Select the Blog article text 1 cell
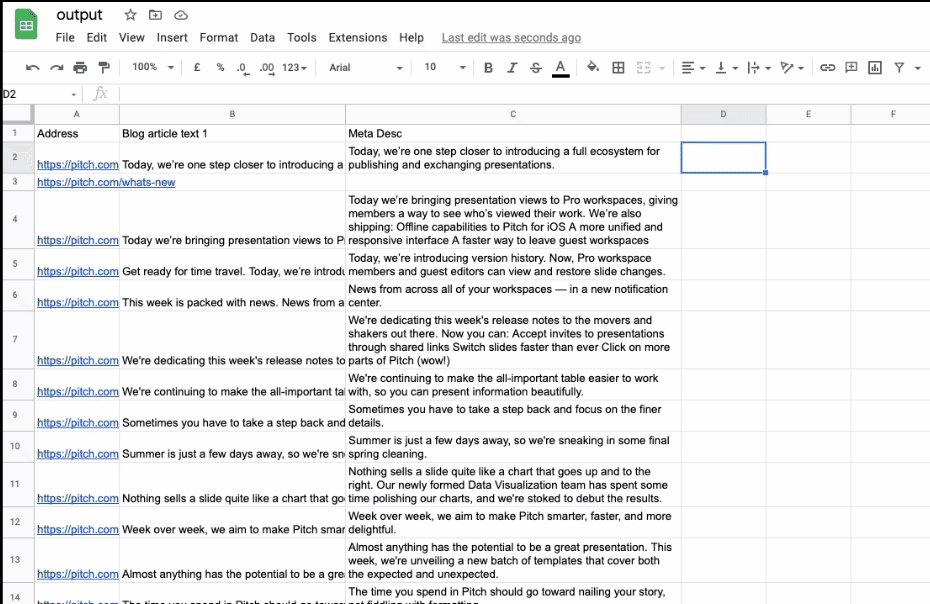The width and height of the screenshot is (930, 604). click(x=232, y=133)
